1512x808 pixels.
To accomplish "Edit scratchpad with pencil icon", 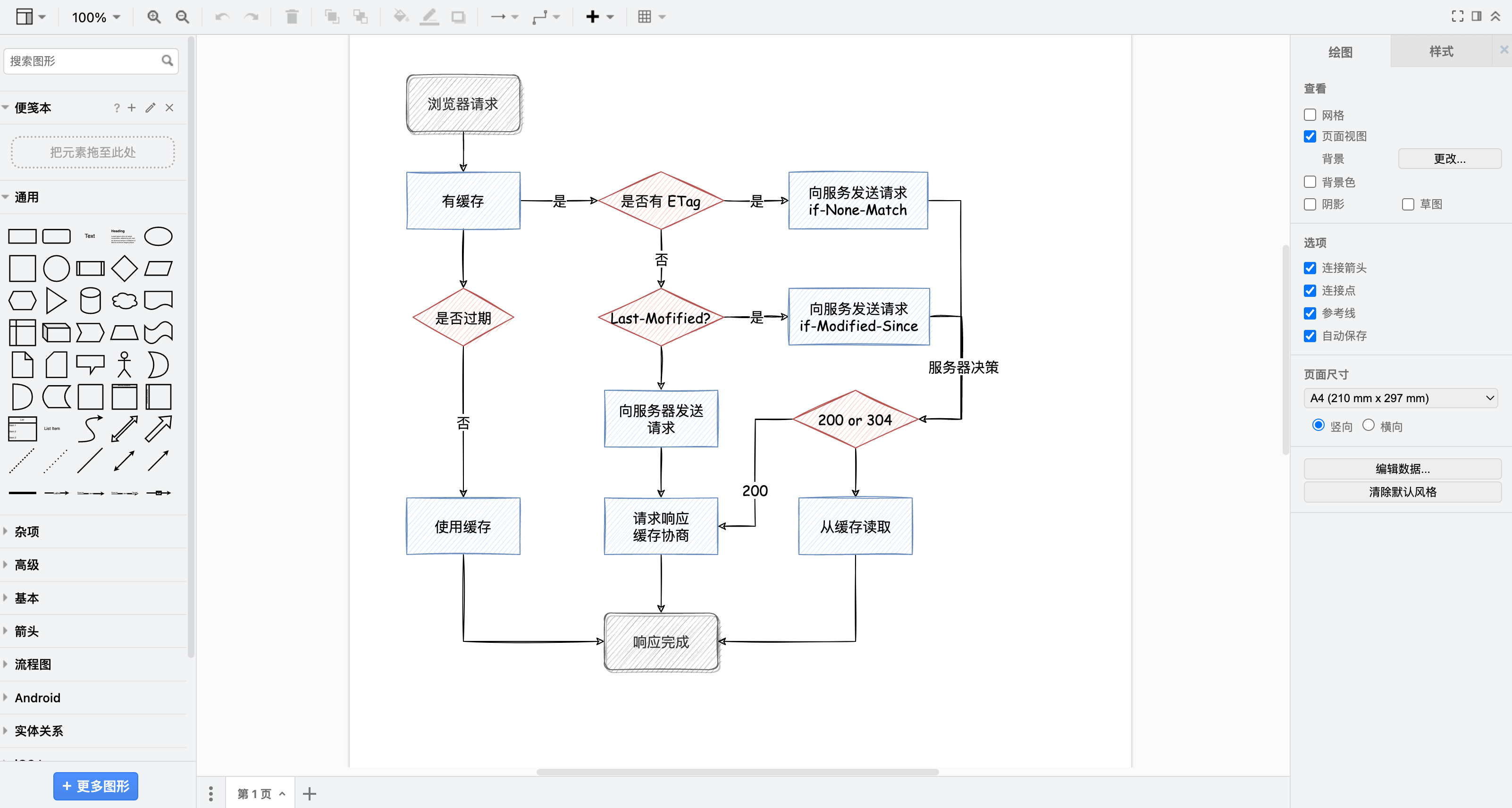I will click(x=150, y=108).
